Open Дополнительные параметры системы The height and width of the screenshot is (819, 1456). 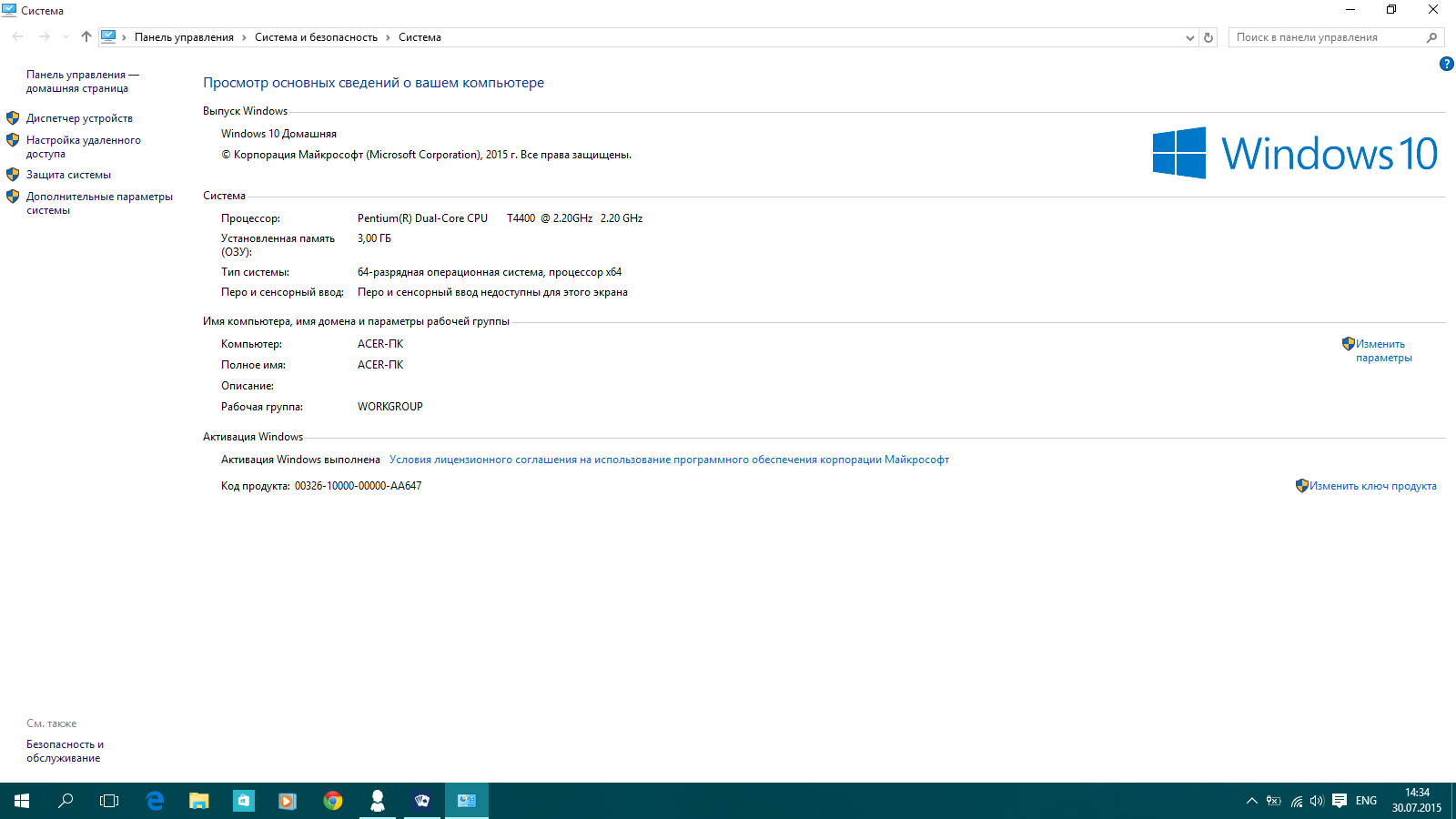click(x=99, y=203)
